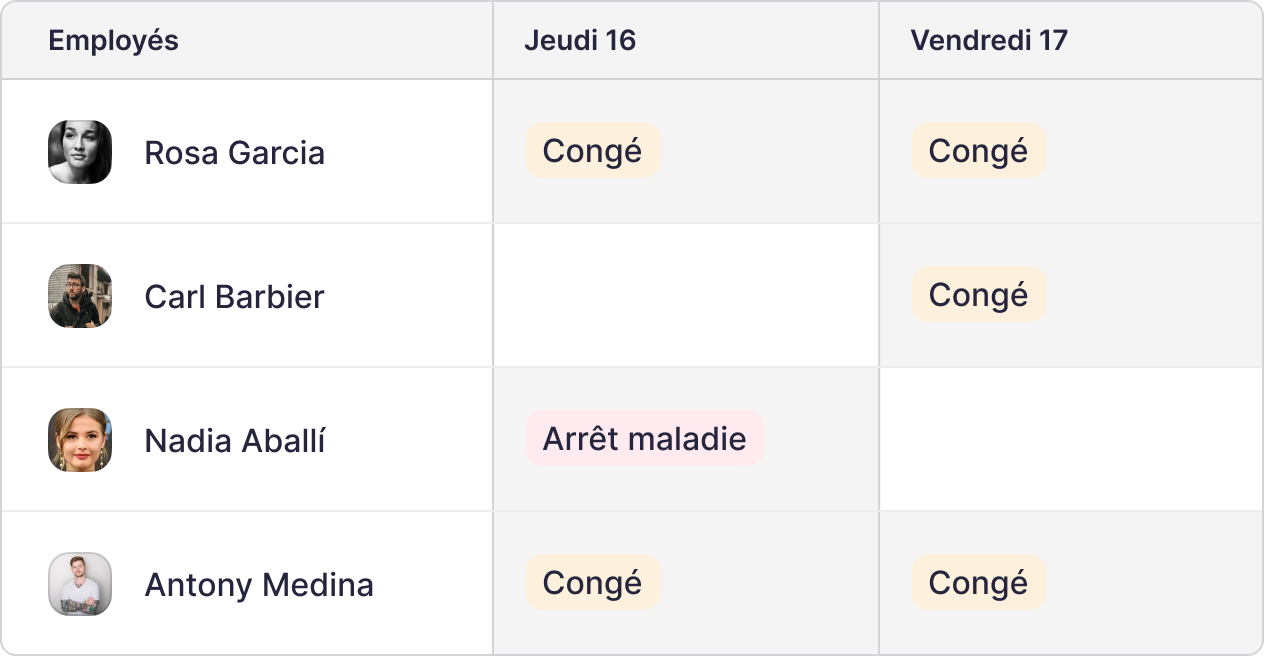The width and height of the screenshot is (1264, 656).
Task: Click Rosa Garcia's profile photo
Action: point(80,152)
